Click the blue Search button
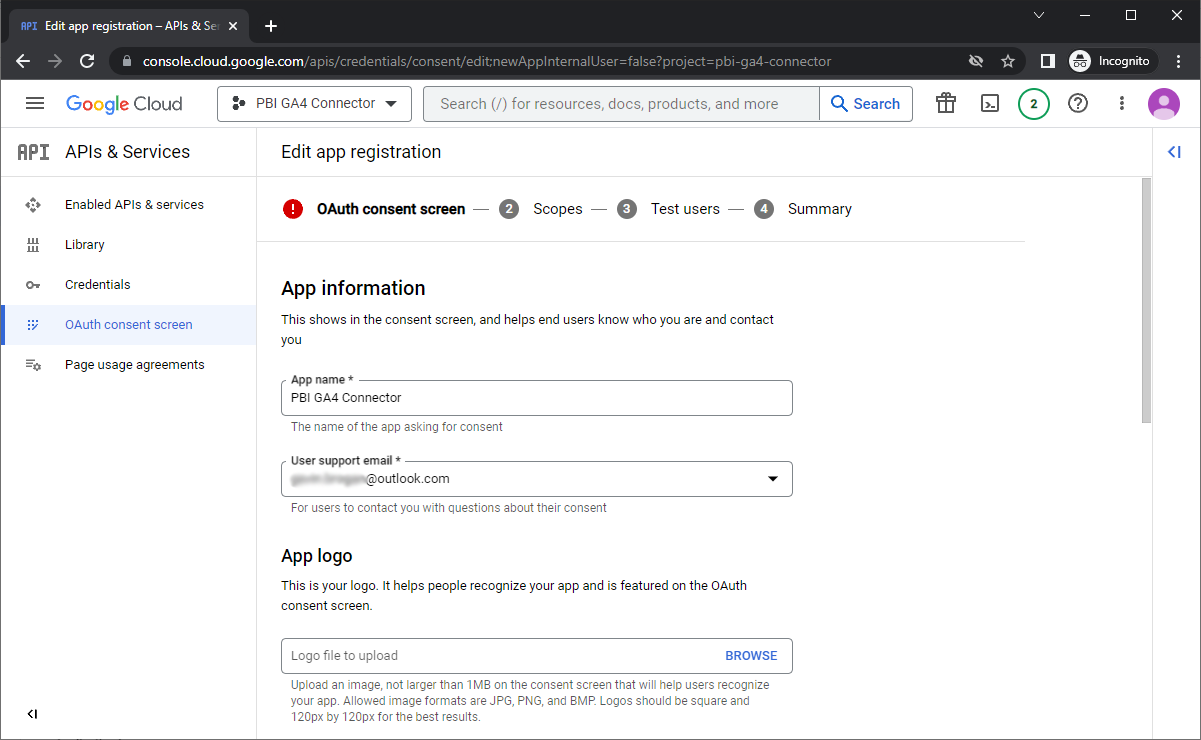Screen dimensions: 1201x740 [865, 104]
